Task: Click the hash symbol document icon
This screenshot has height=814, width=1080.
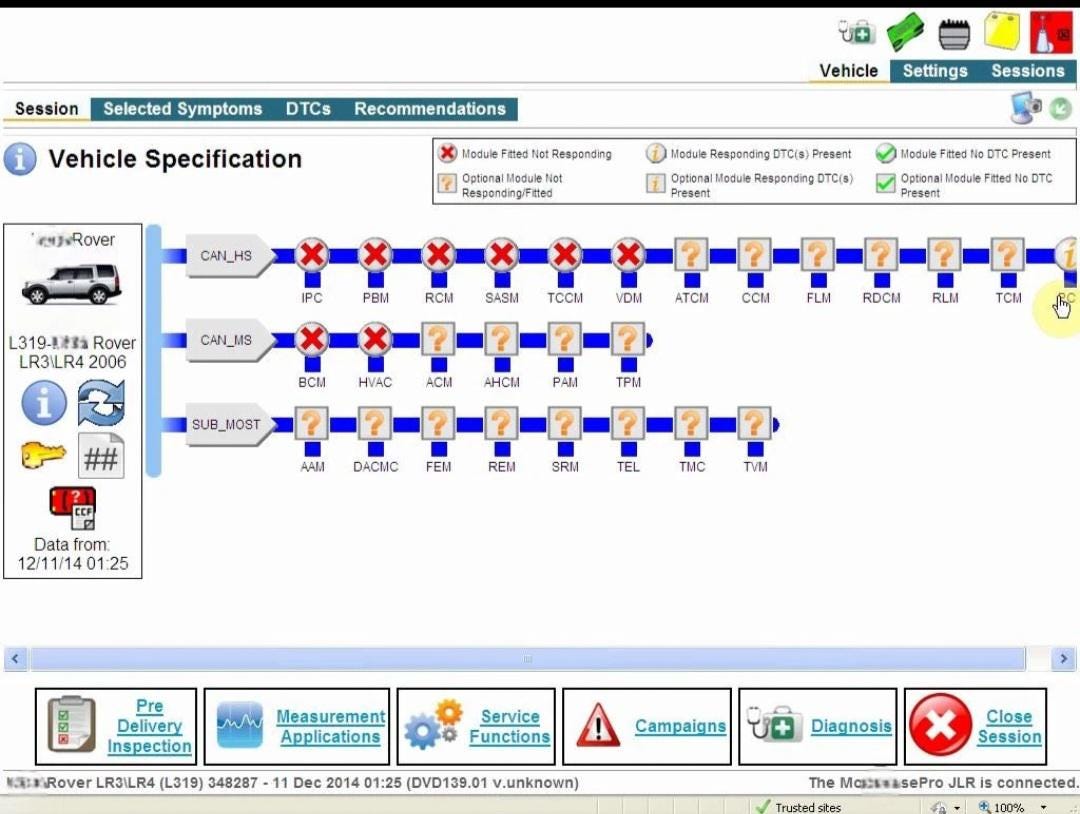Action: pyautogui.click(x=101, y=458)
